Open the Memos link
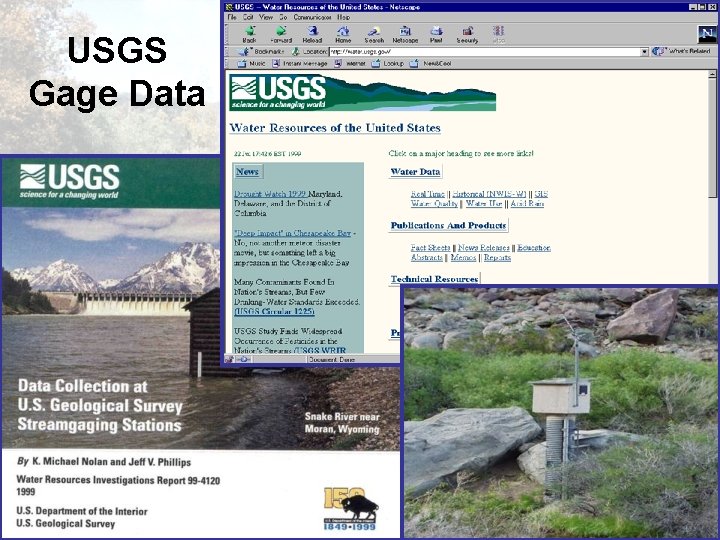The width and height of the screenshot is (720, 540). 463,257
